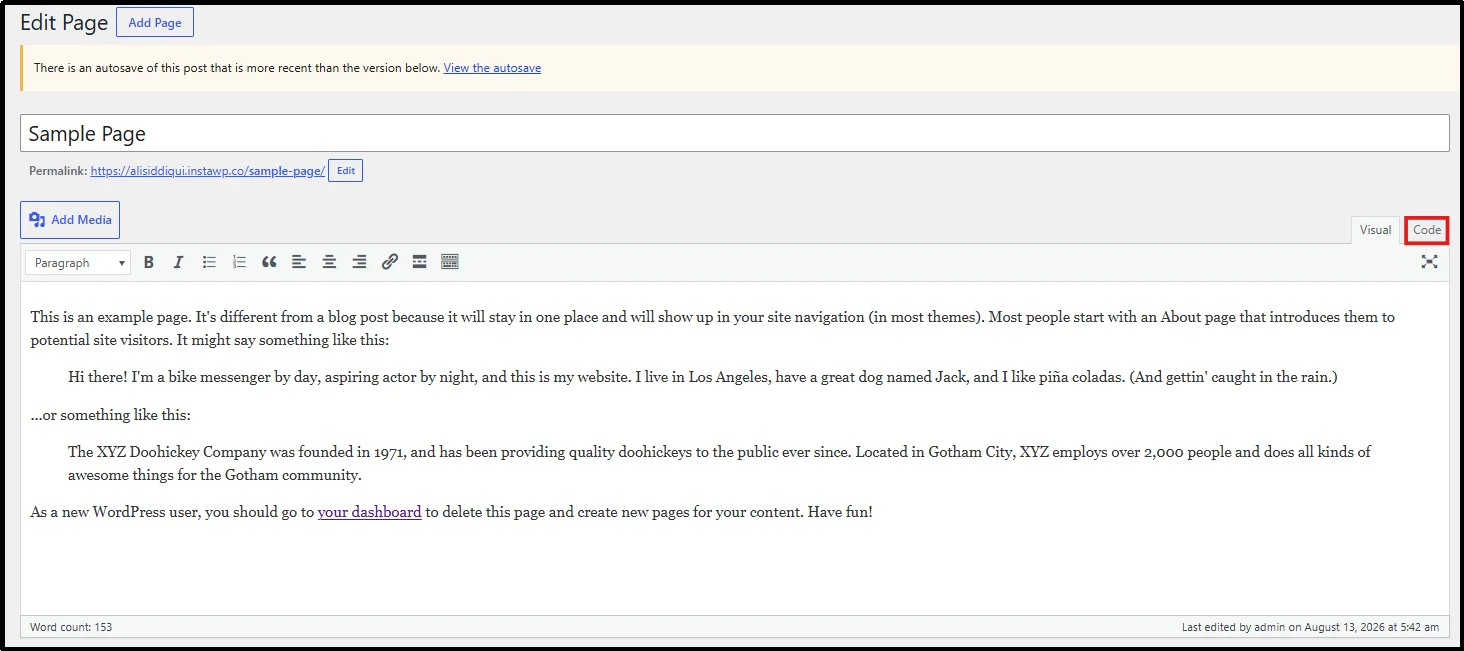Apply Bold formatting from the toolbar
The width and height of the screenshot is (1464, 651).
(x=149, y=262)
